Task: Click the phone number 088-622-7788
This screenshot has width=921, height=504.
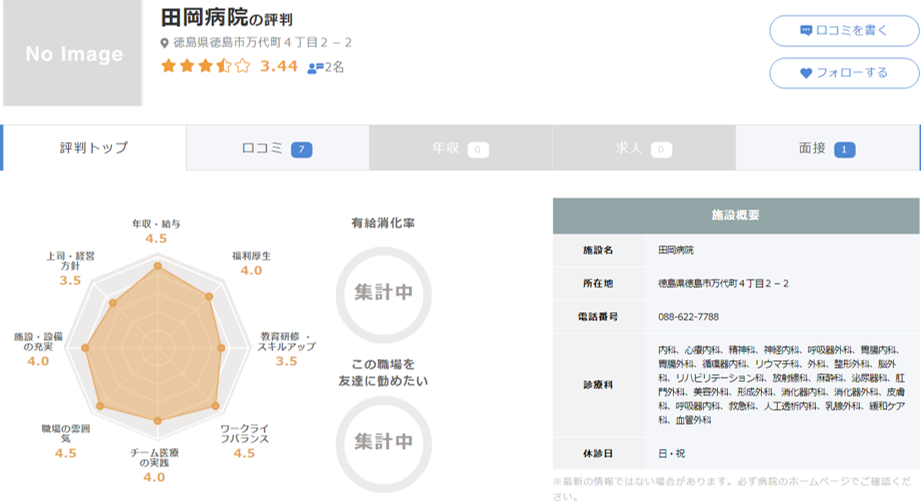Action: (688, 317)
